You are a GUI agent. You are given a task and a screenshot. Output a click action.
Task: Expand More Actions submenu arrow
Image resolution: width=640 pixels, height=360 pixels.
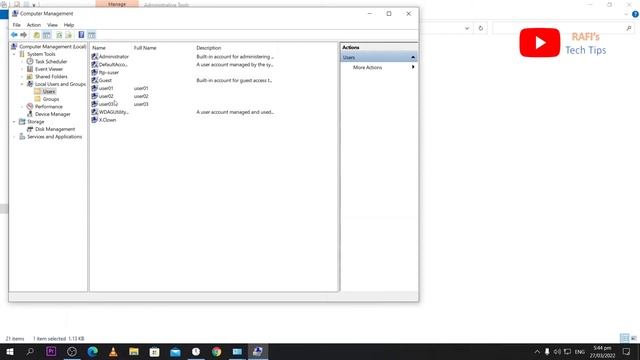click(x=413, y=67)
